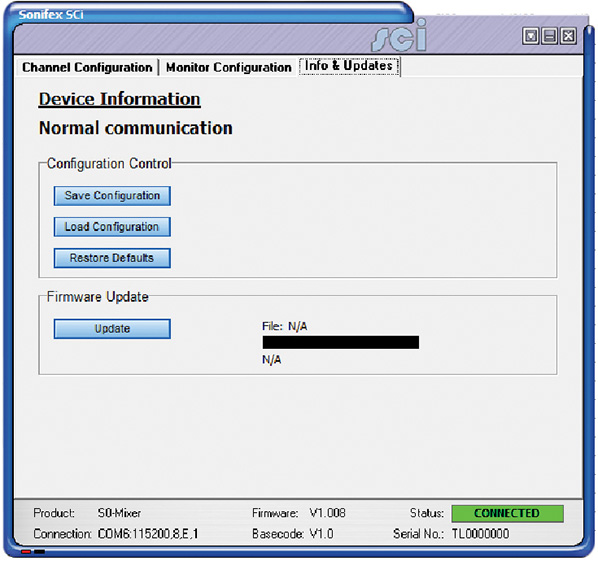Click the Sonifex SCi title bar text
The height and width of the screenshot is (561, 598).
(51, 14)
